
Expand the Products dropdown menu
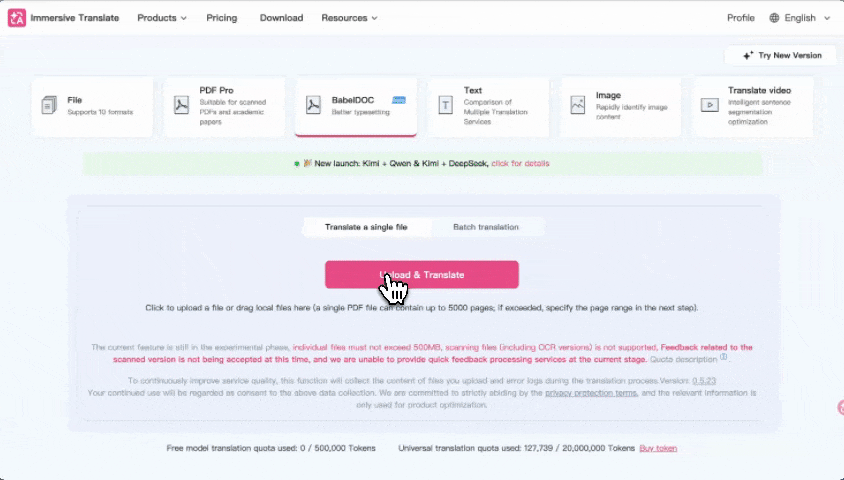click(161, 18)
